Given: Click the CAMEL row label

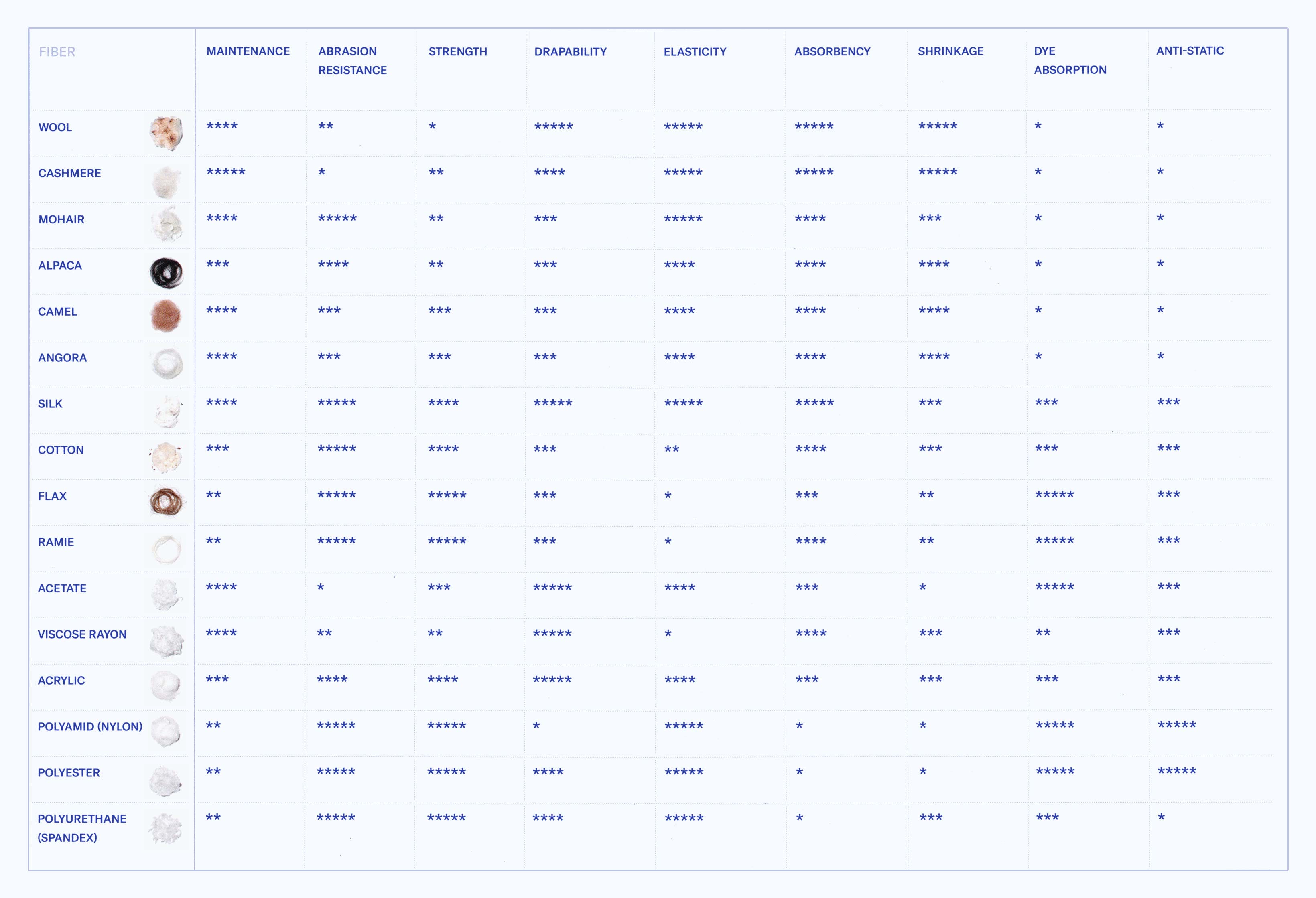Looking at the screenshot, I should [x=57, y=312].
